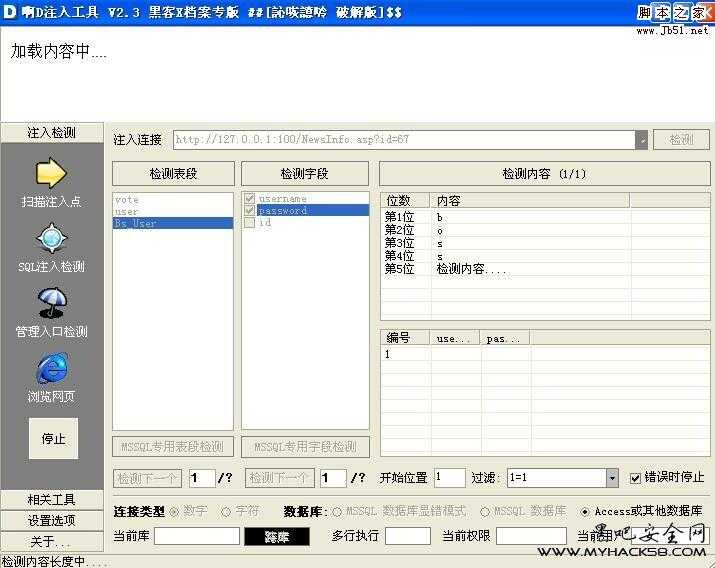
Task: Click the 多行执行 input field
Action: (x=408, y=536)
